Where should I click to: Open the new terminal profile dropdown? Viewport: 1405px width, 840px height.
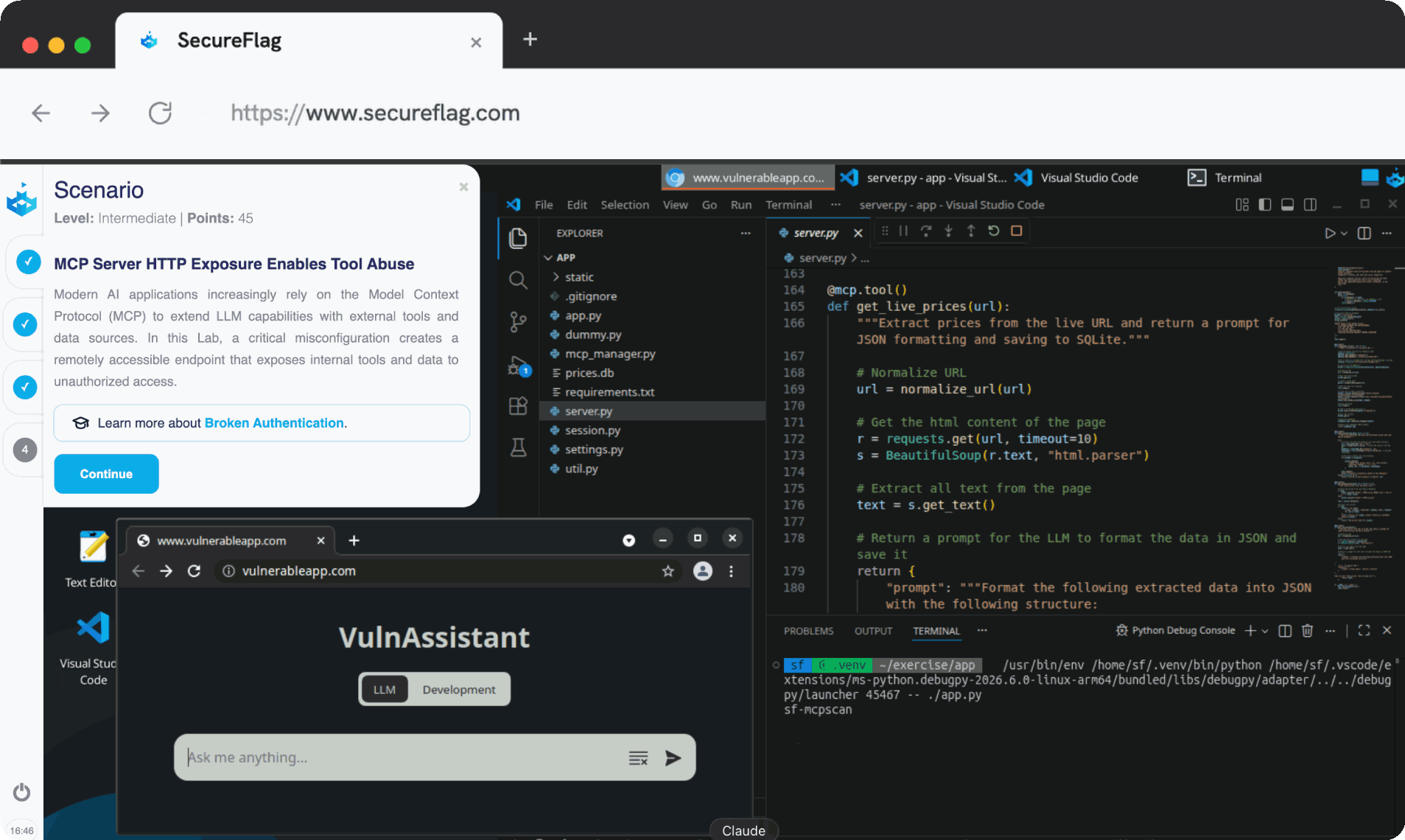point(1265,631)
